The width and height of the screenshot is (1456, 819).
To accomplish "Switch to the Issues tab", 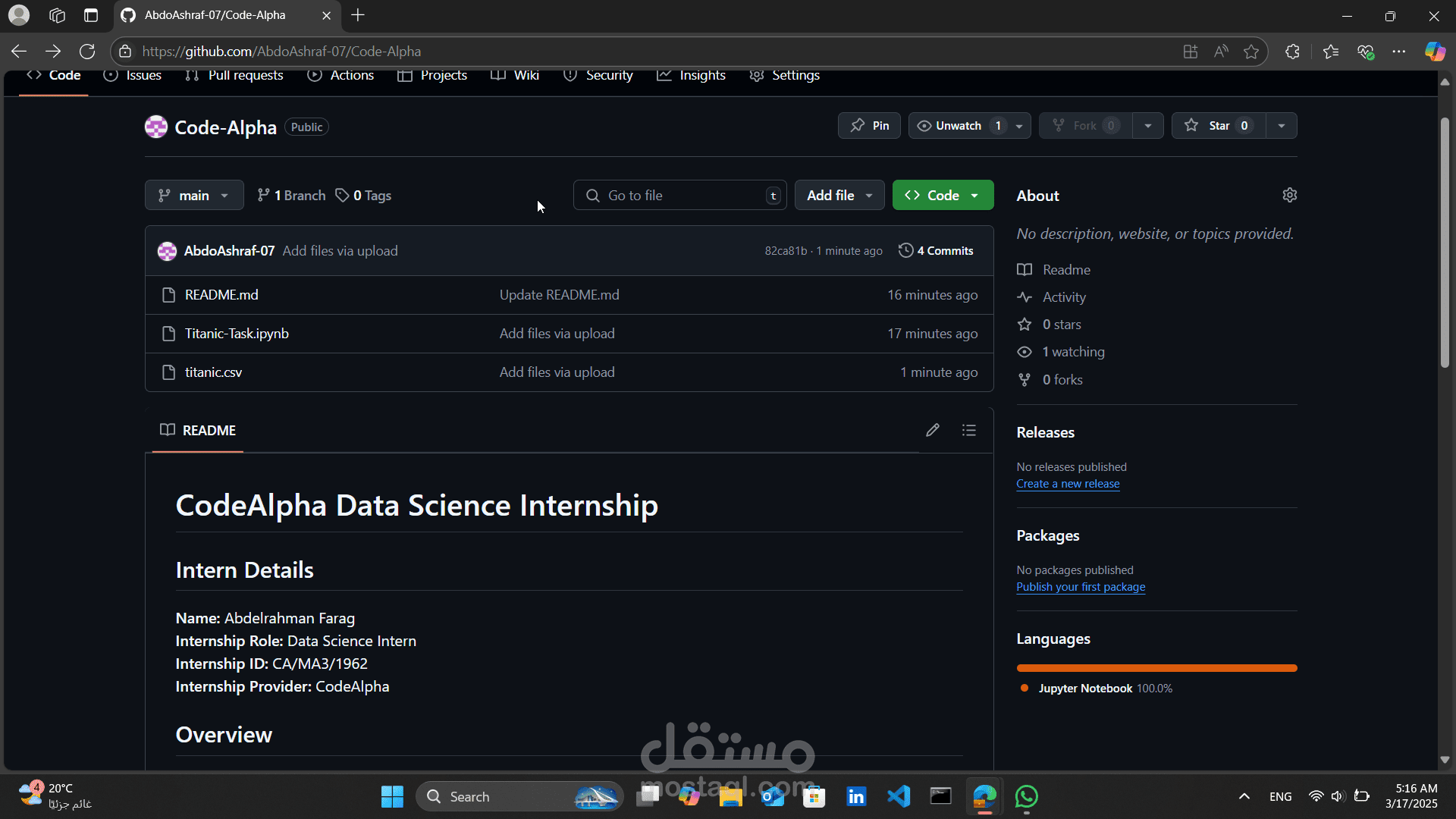I will (133, 75).
